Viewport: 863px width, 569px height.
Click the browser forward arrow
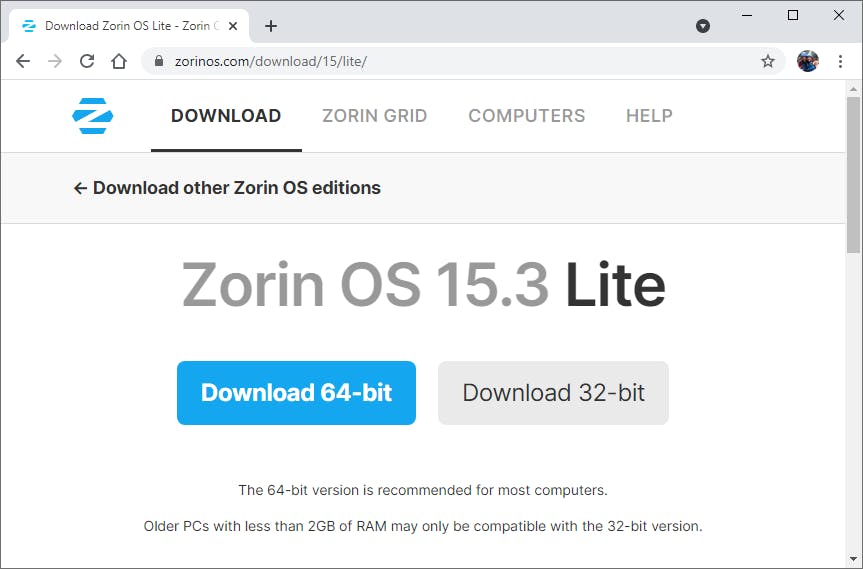tap(55, 61)
